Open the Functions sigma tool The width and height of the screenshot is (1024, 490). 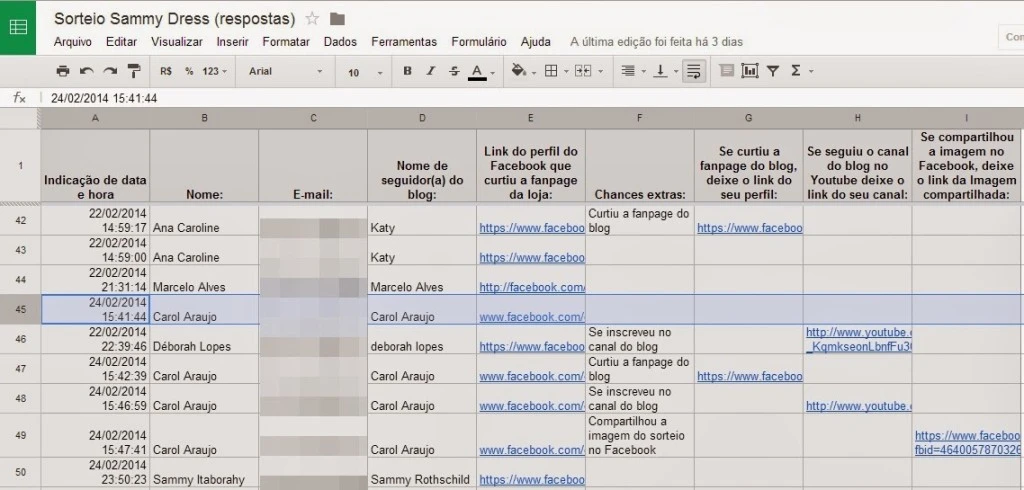point(795,71)
